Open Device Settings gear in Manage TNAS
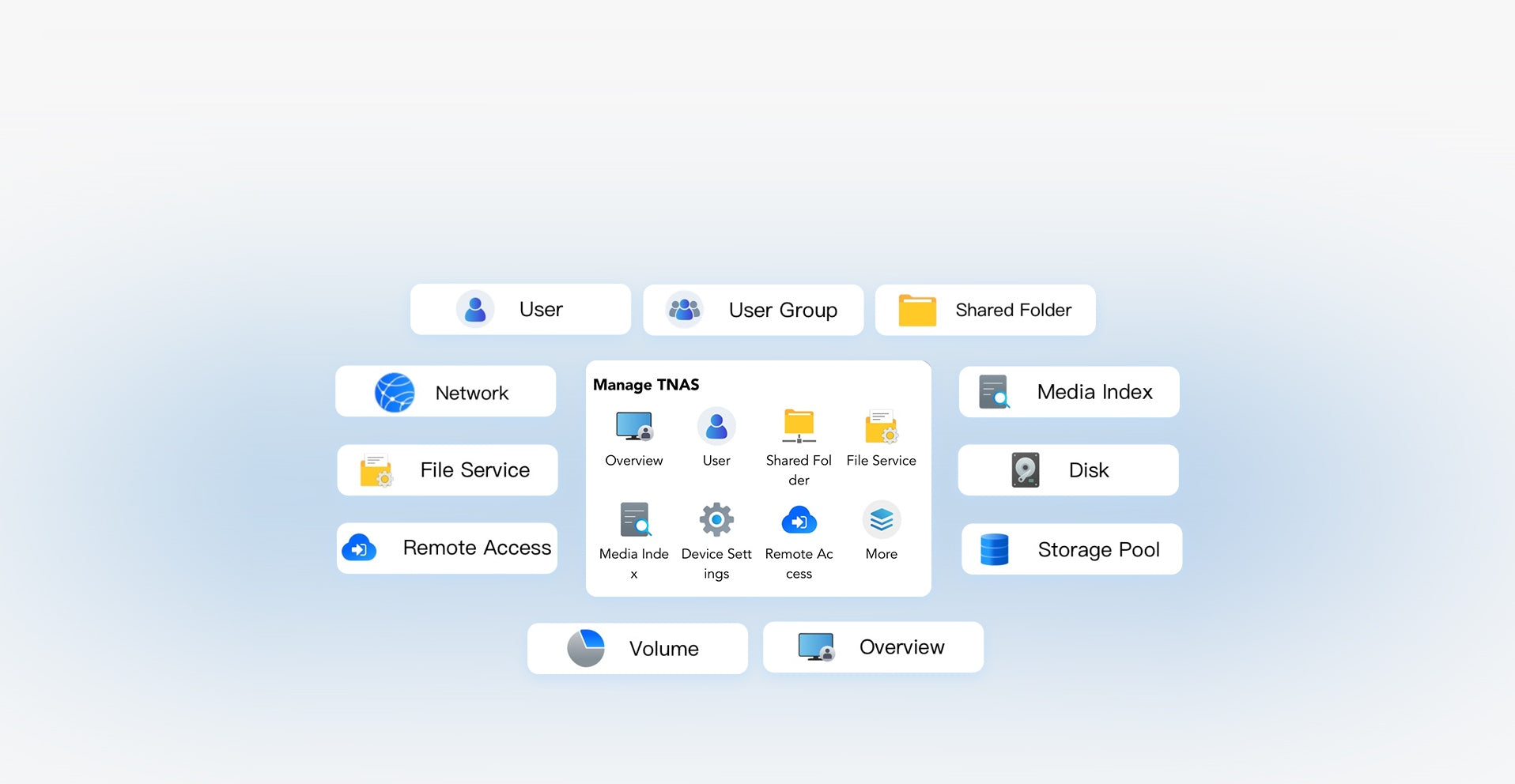Screen dimensions: 1515x784 [x=716, y=521]
